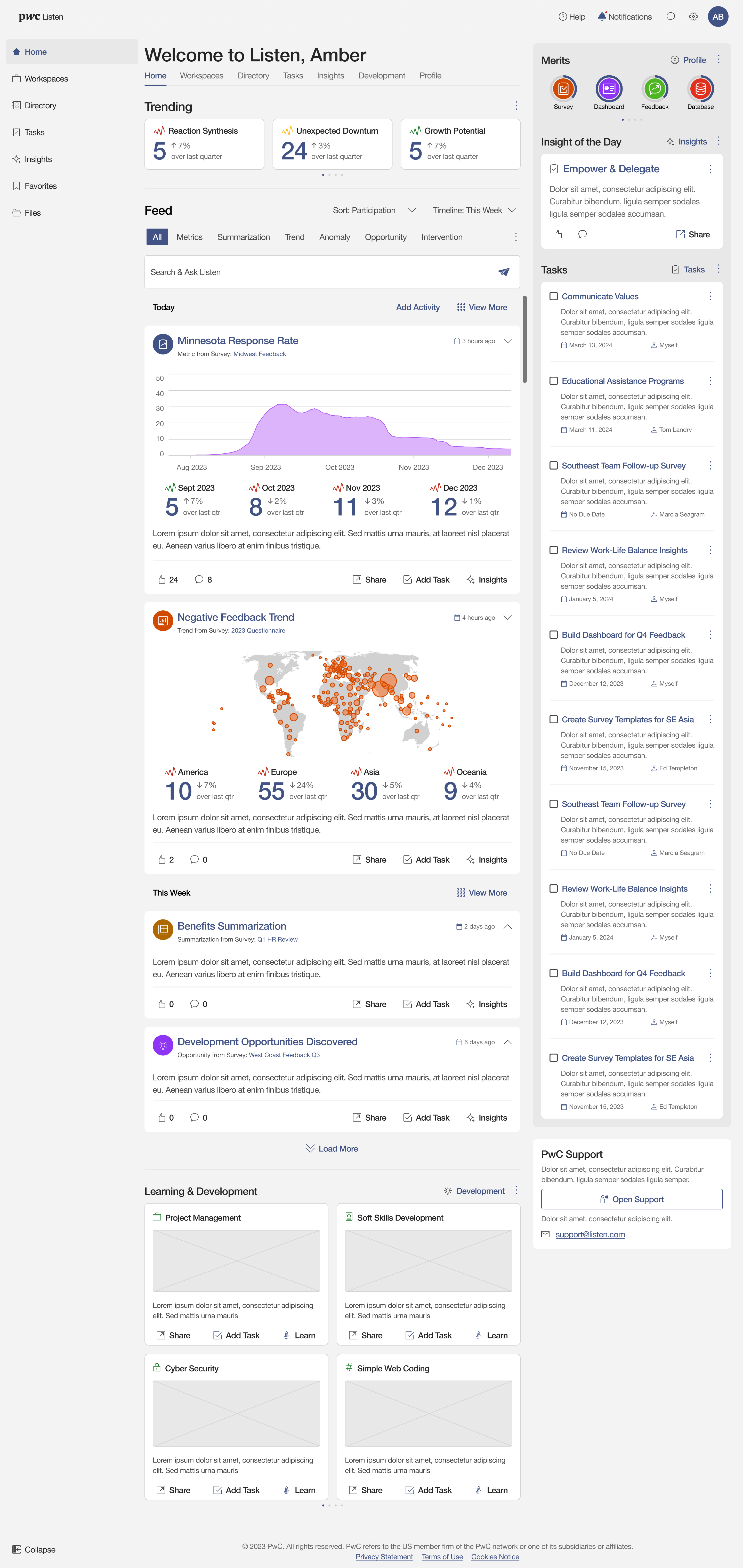Switch to the Workspaces tab
This screenshot has width=743, height=1568.
coord(201,76)
